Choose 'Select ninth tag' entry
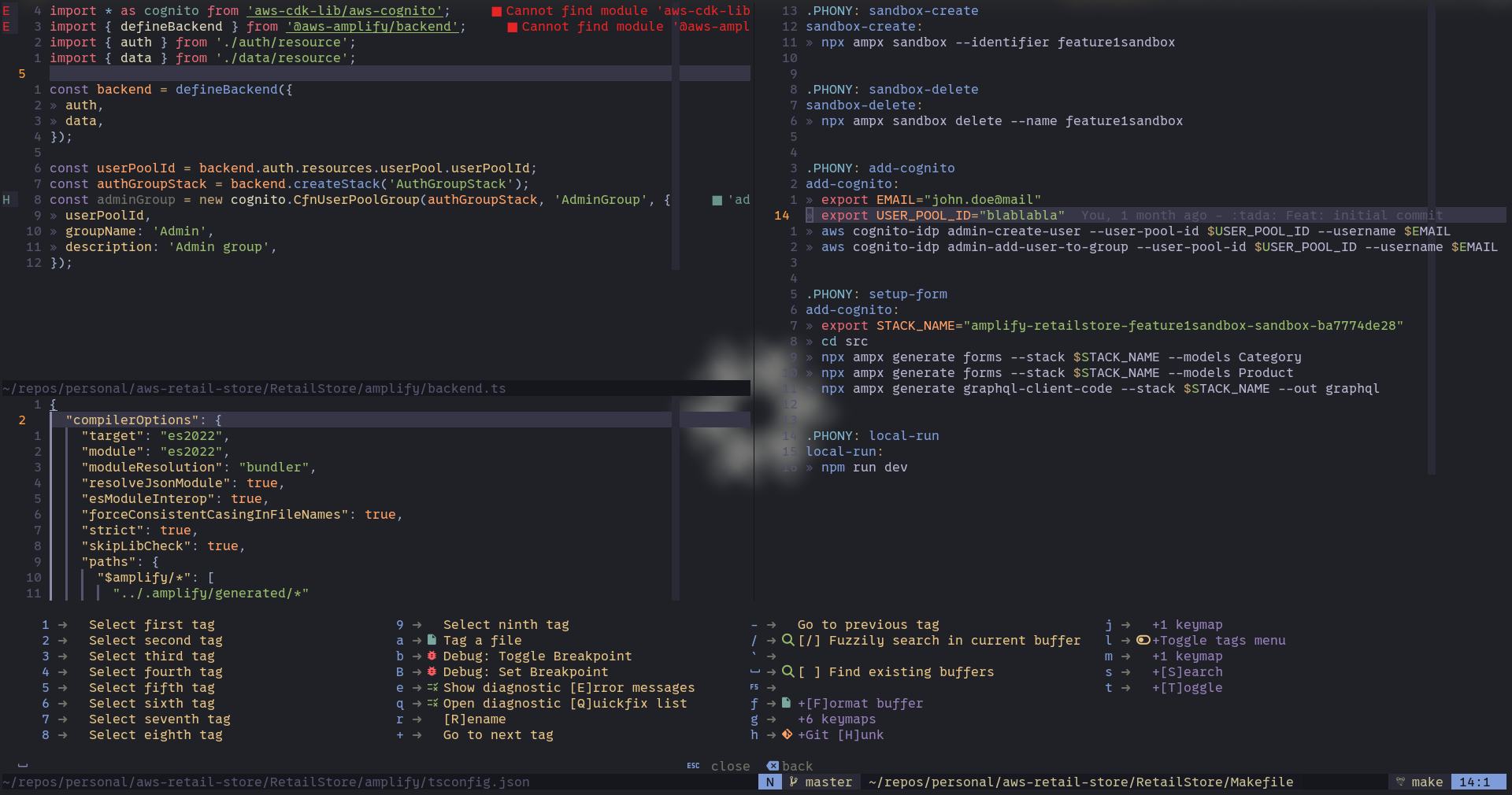This screenshot has width=1512, height=795. point(506,624)
